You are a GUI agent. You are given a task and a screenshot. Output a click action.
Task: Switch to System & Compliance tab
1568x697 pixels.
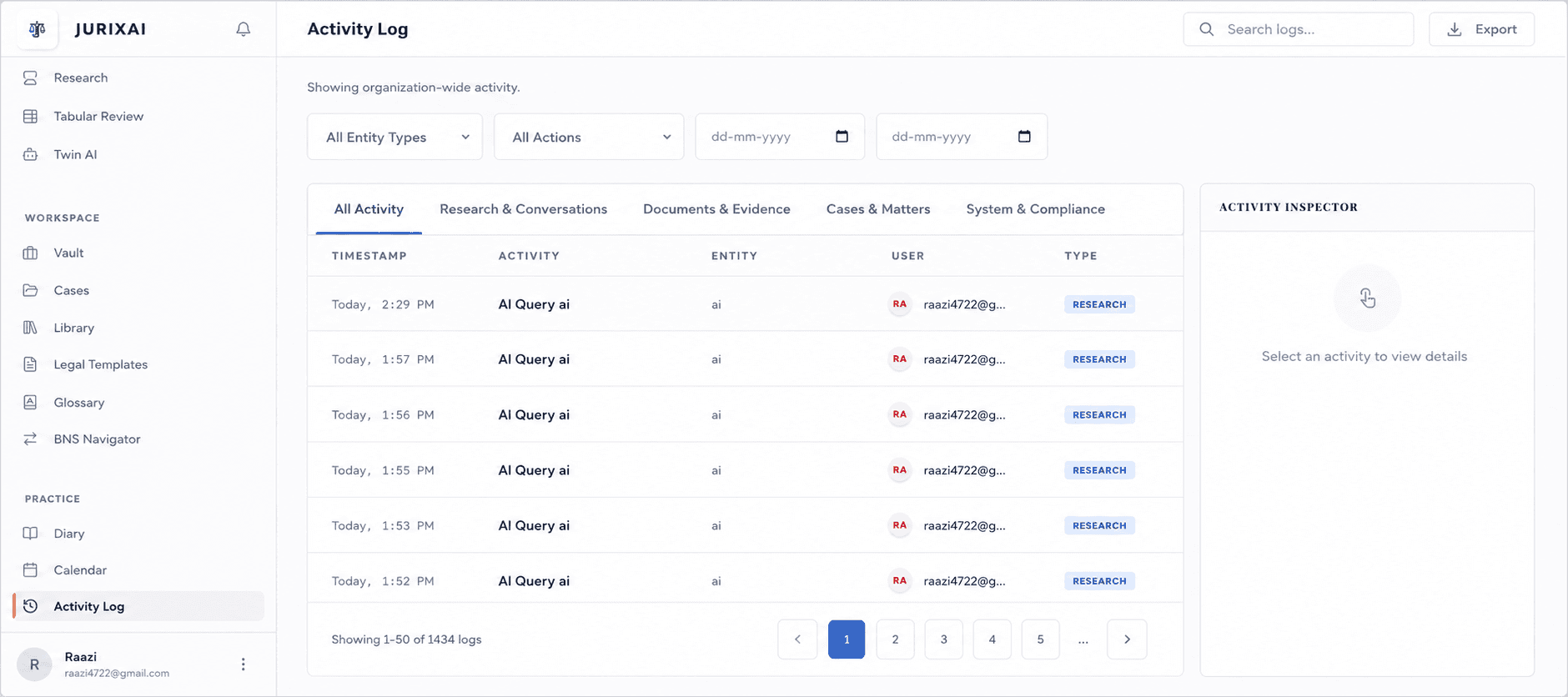[1035, 209]
